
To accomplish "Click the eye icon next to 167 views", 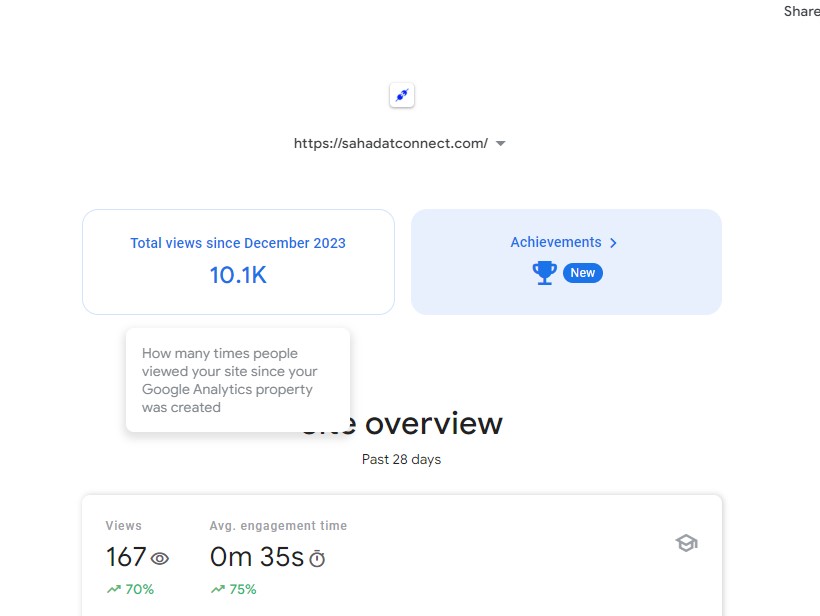I will pyautogui.click(x=160, y=559).
